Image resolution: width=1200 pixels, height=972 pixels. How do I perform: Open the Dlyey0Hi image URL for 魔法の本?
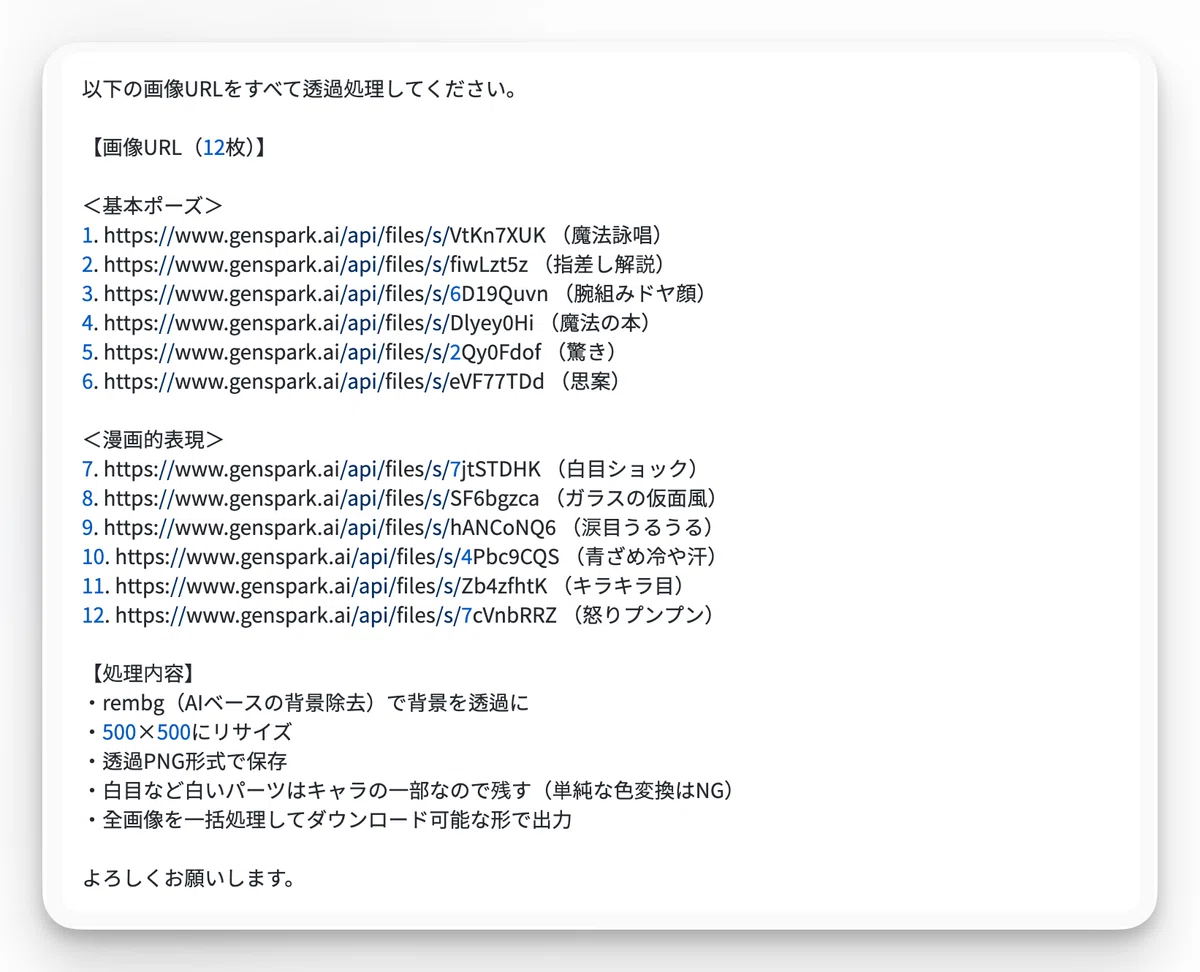319,322
